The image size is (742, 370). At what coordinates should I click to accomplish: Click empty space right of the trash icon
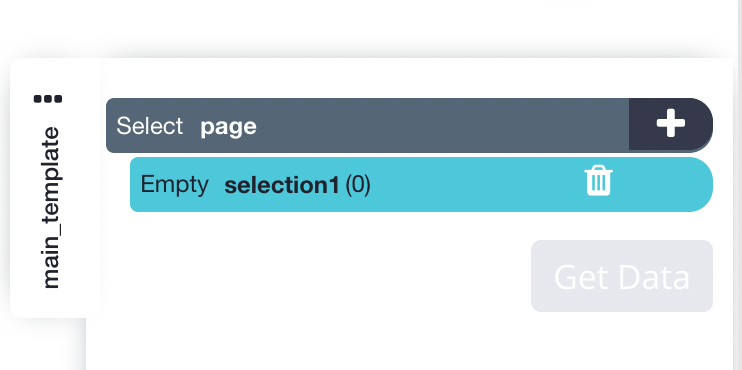662,185
